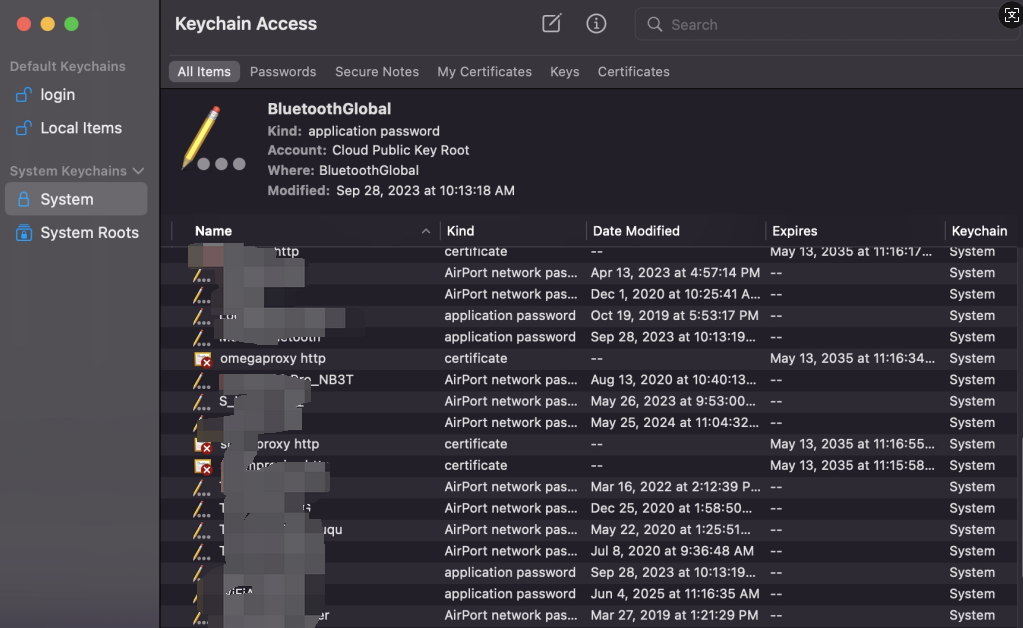This screenshot has height=628, width=1023.
Task: Open the info inspector icon in toolbar
Action: [x=596, y=24]
